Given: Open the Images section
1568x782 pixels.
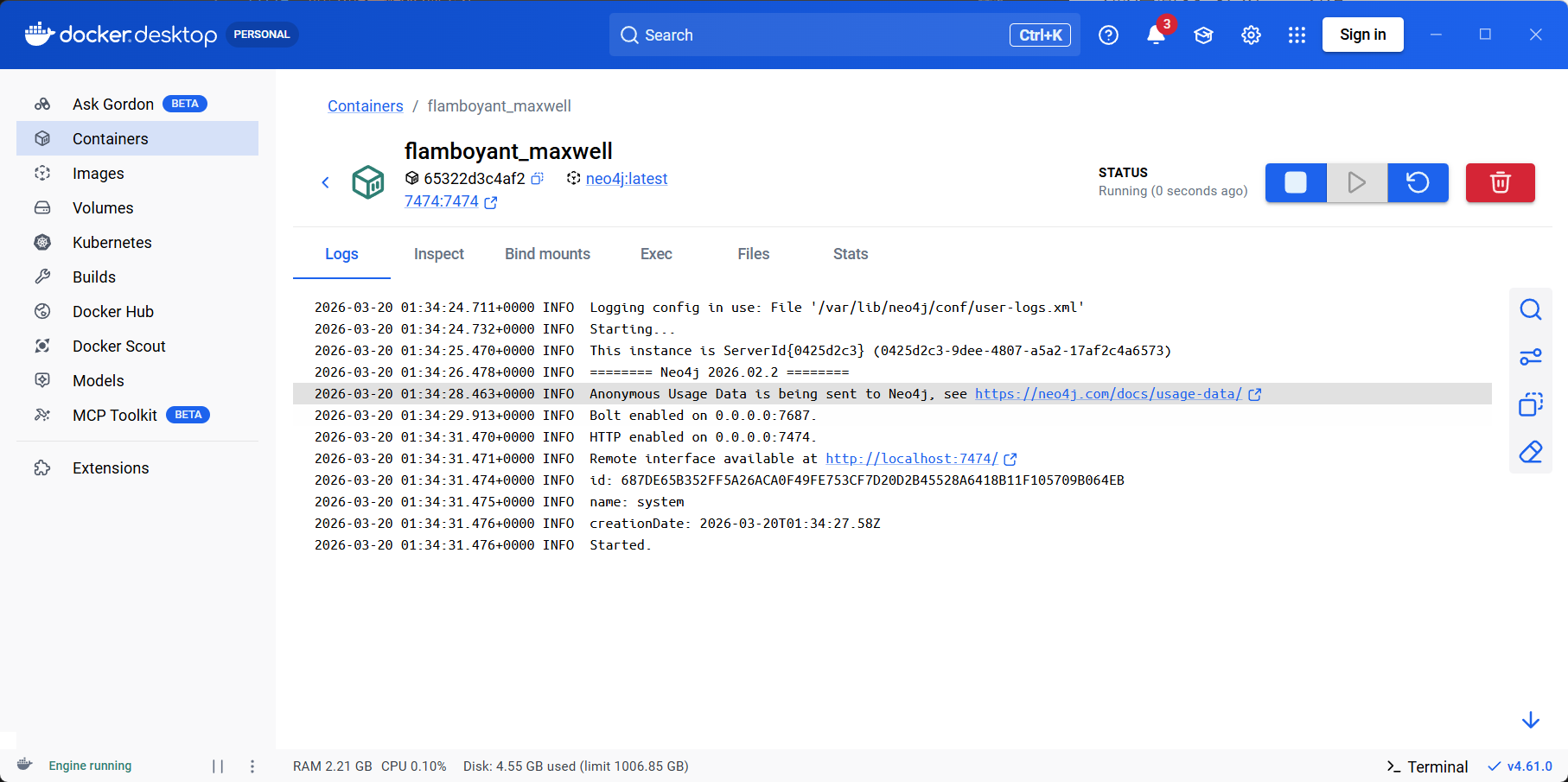Looking at the screenshot, I should coord(137,173).
